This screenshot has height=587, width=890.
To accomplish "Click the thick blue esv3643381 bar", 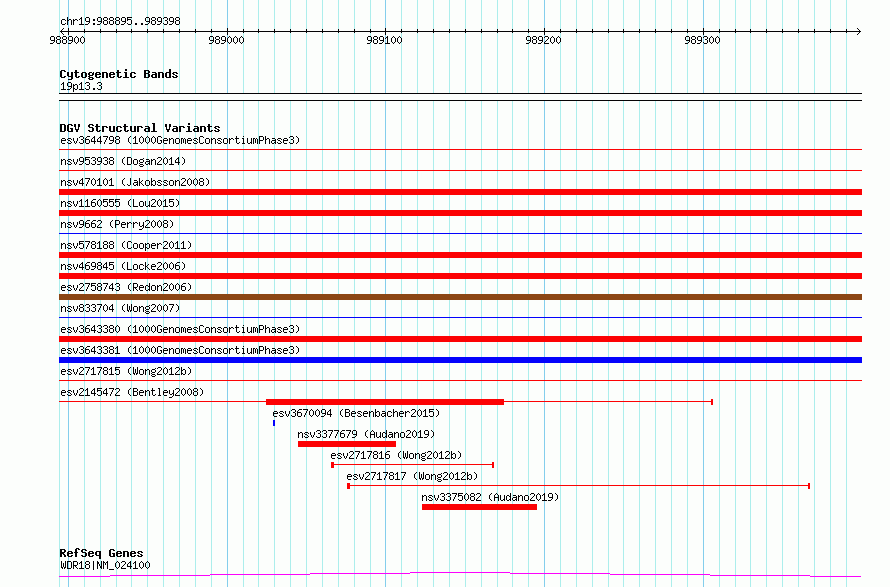I will tap(460, 360).
